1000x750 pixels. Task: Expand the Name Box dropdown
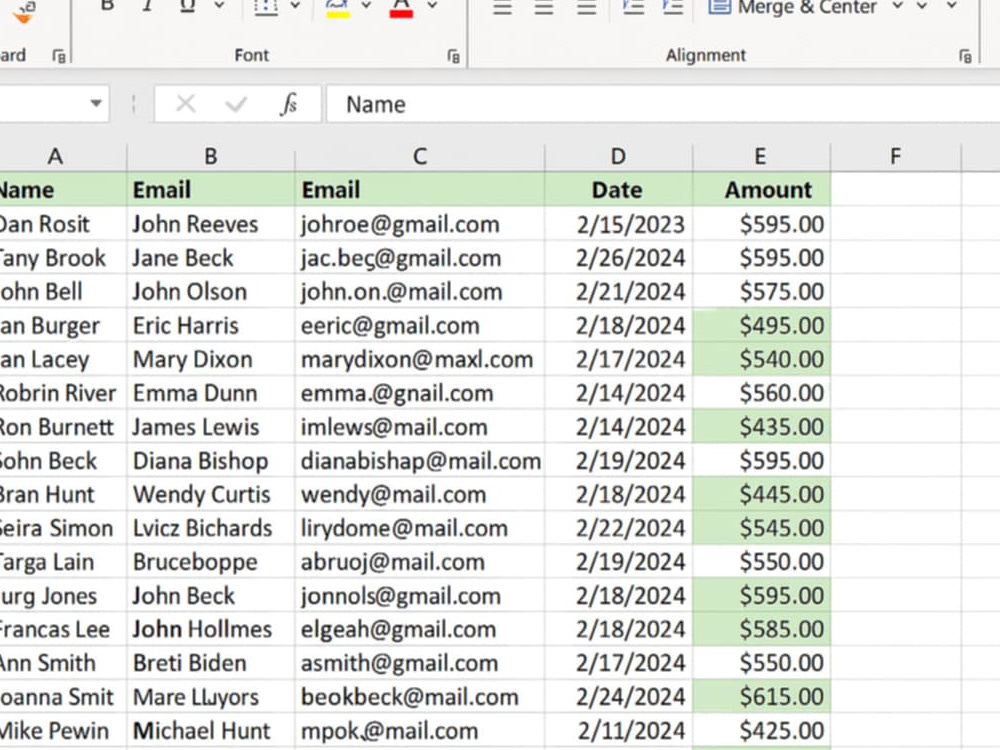pos(96,103)
